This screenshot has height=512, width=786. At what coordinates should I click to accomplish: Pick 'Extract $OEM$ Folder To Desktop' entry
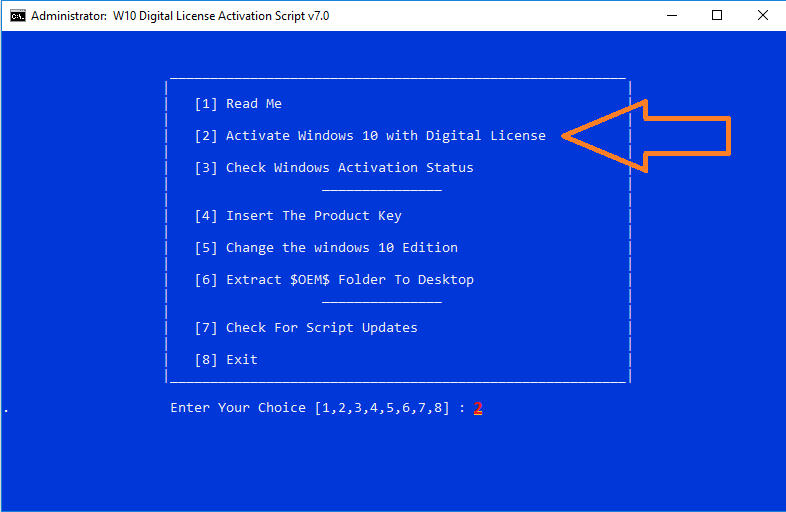334,280
